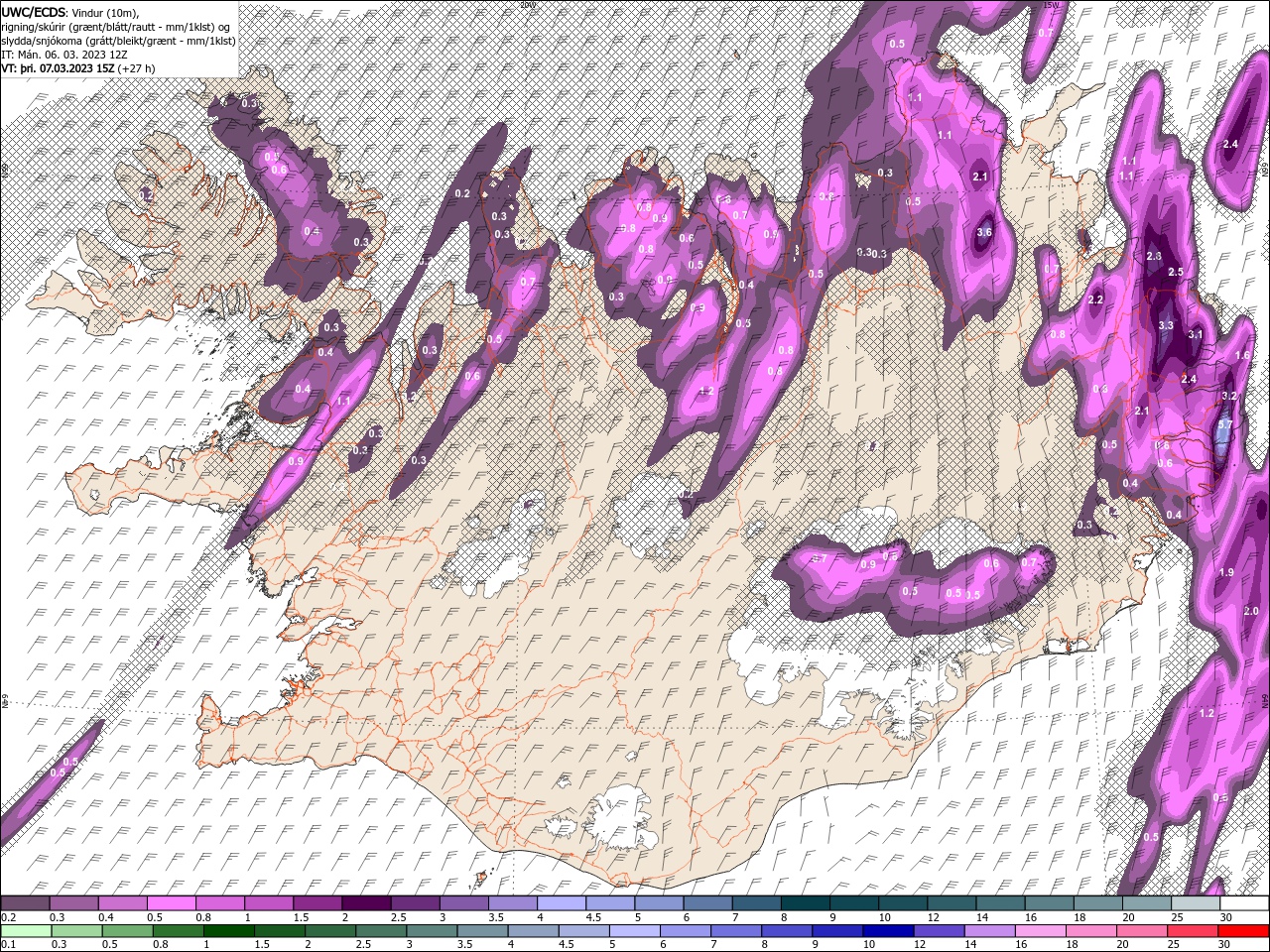Pick the white 30 swatch in top scale
Viewport: 1270px width, 952px height.
[1245, 903]
